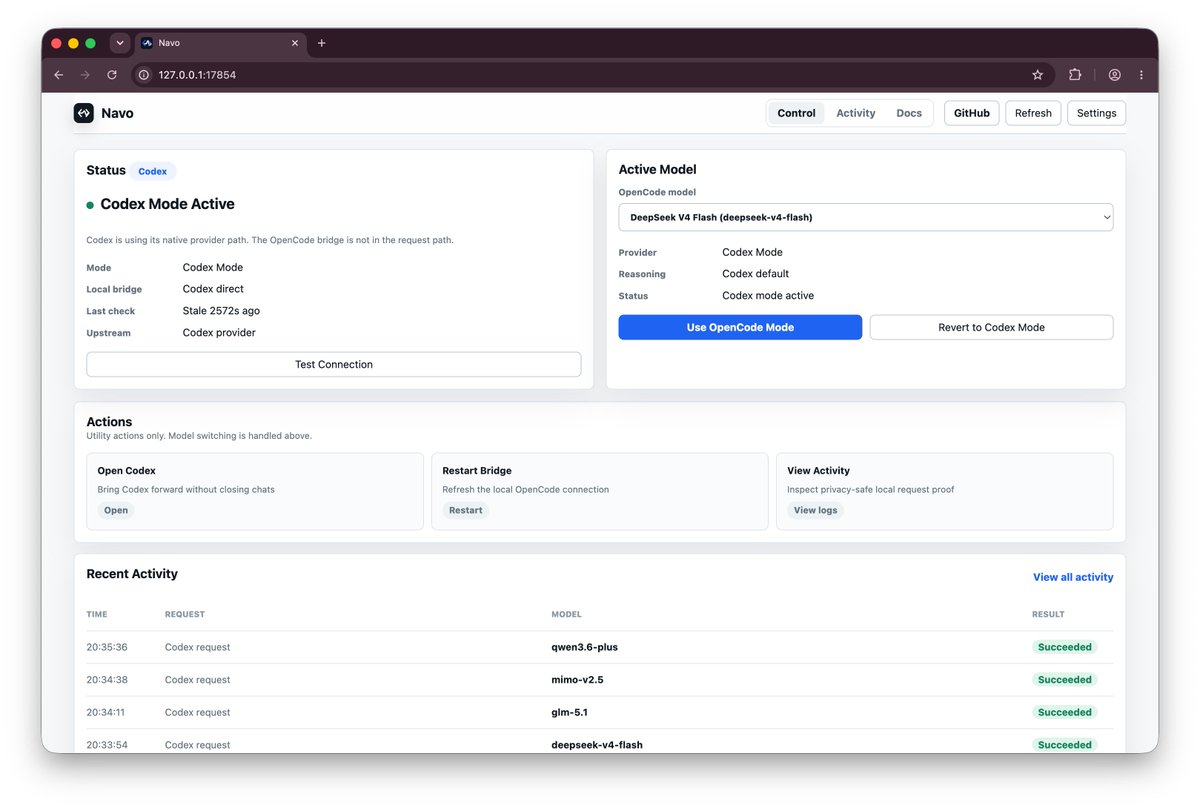Click the 20:34:38 time cell

point(107,680)
